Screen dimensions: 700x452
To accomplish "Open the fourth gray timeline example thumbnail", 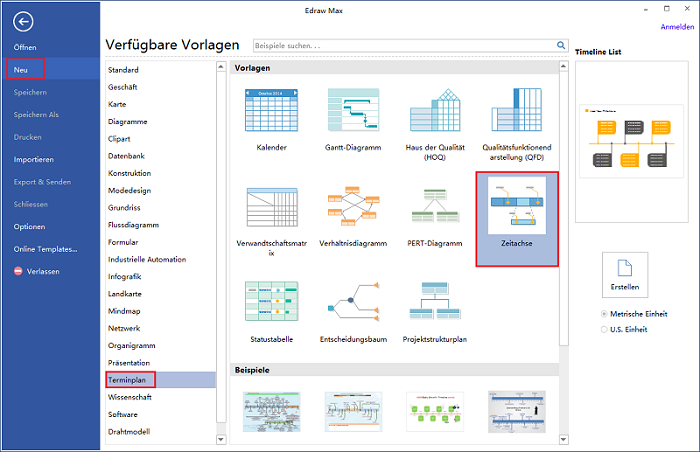I will point(517,412).
